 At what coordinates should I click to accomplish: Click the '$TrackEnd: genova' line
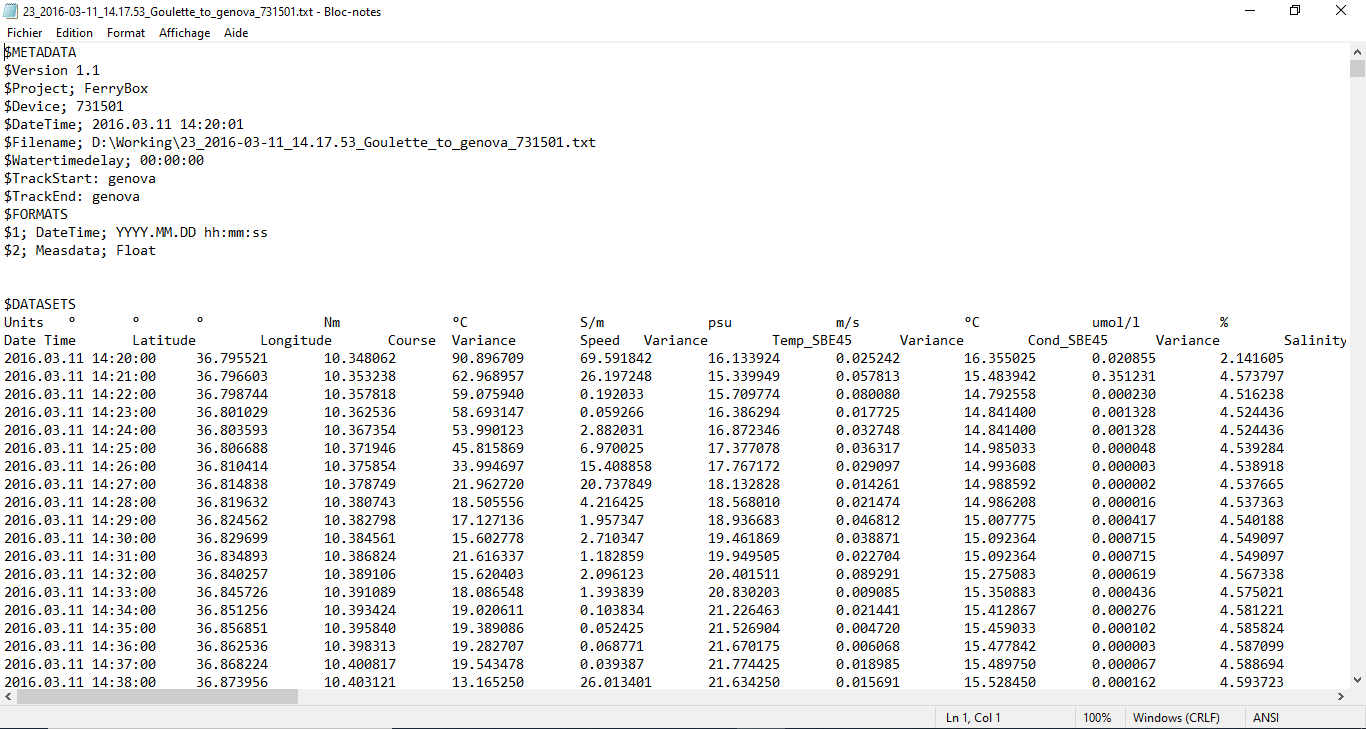[x=72, y=196]
